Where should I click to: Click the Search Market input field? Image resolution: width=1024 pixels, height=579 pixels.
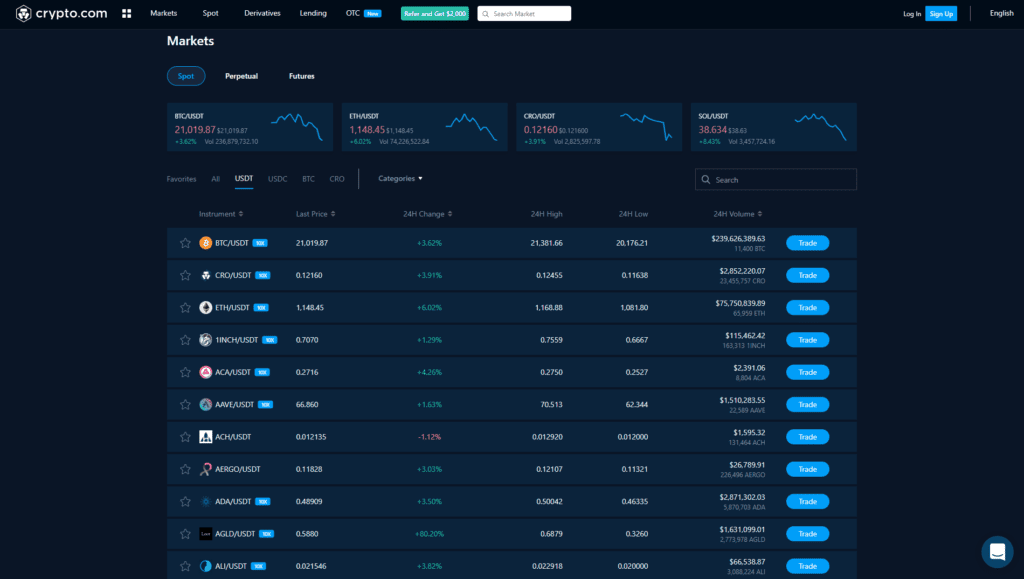pos(525,13)
